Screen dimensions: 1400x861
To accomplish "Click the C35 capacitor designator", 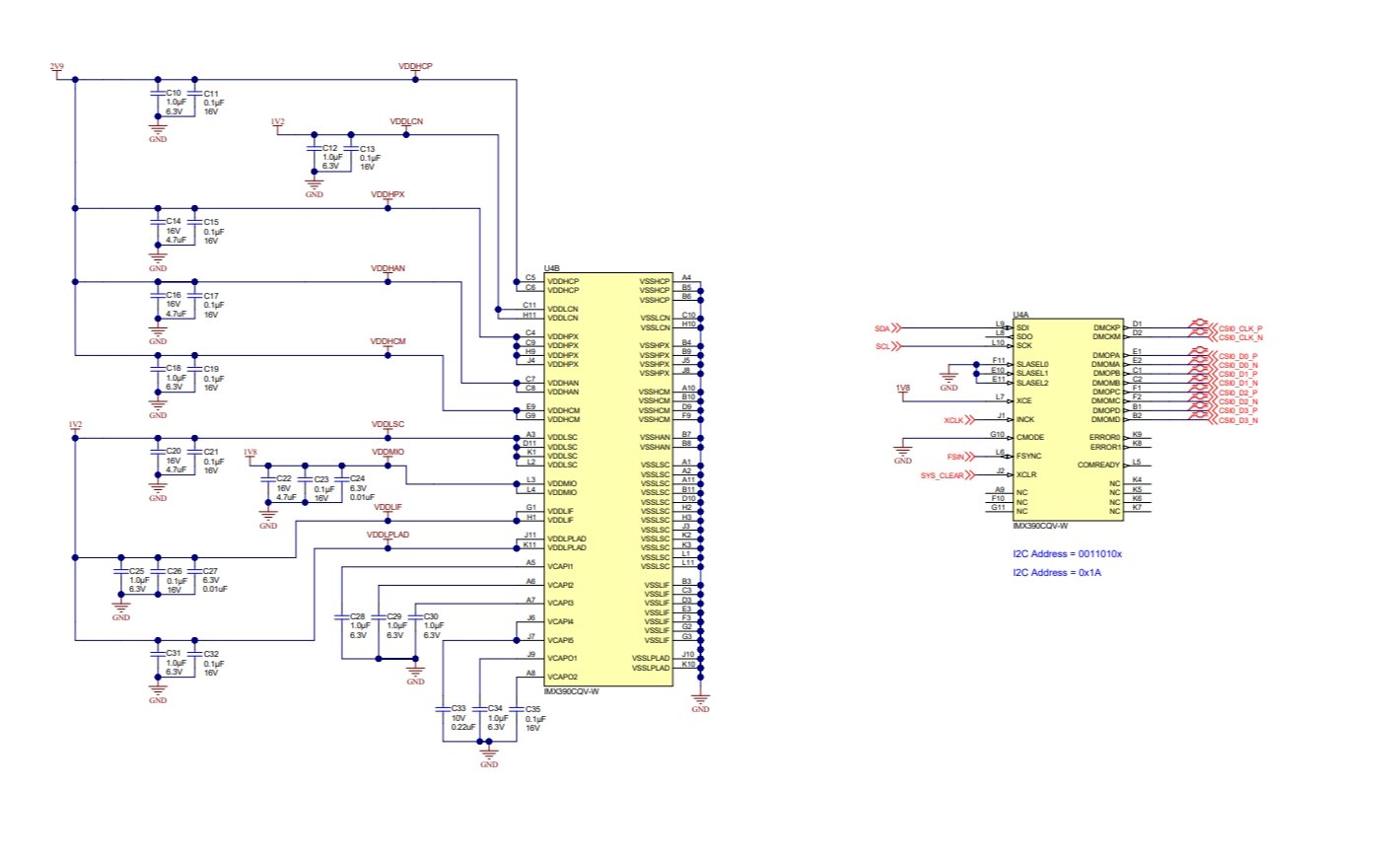I will click(532, 709).
